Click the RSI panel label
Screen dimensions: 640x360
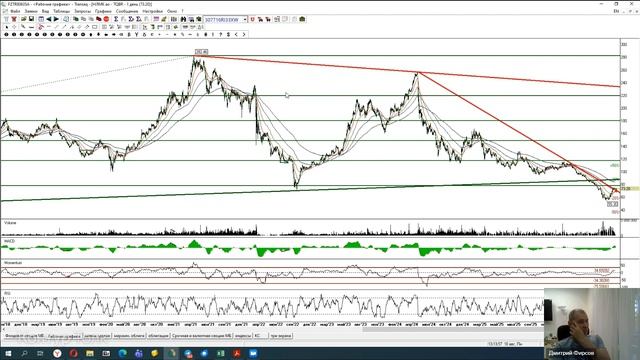click(x=7, y=293)
